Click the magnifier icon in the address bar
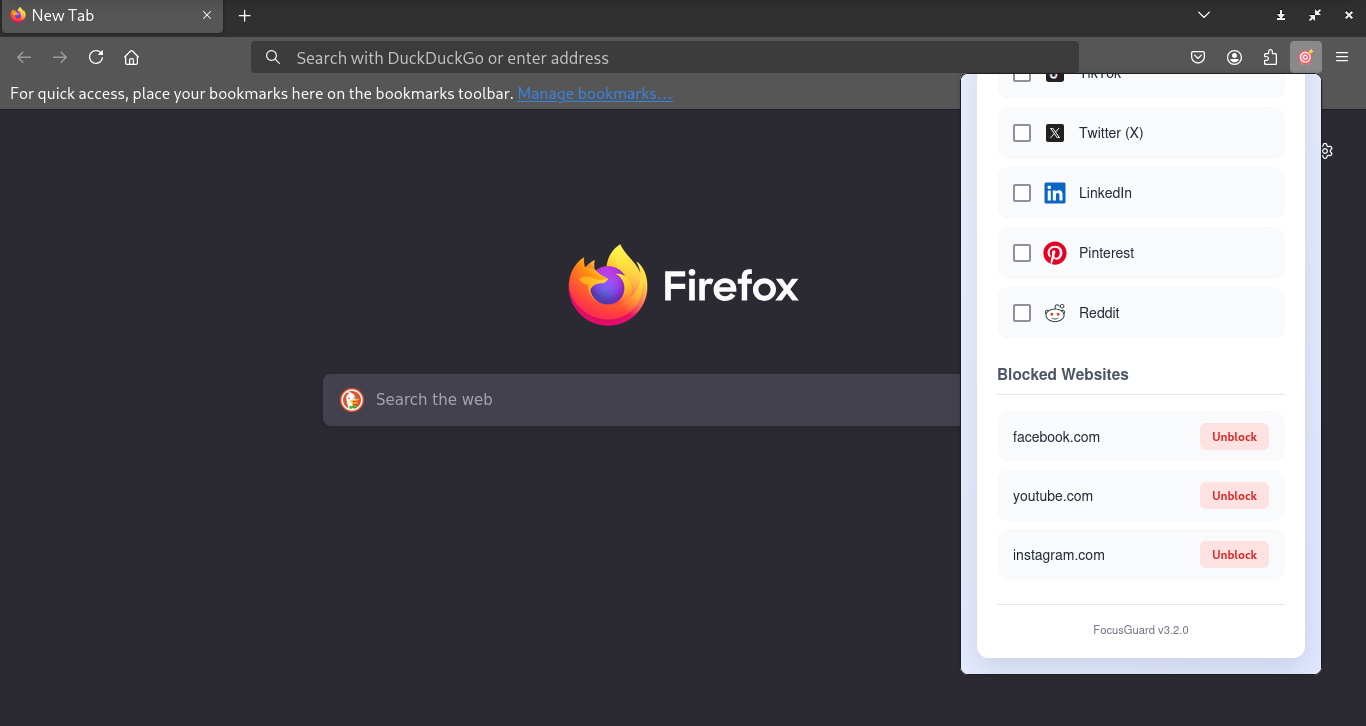The image size is (1366, 726). point(273,58)
